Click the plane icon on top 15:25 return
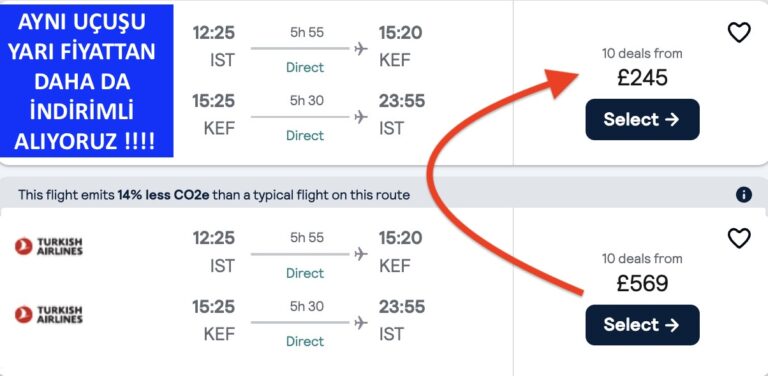The width and height of the screenshot is (768, 376). coord(360,117)
